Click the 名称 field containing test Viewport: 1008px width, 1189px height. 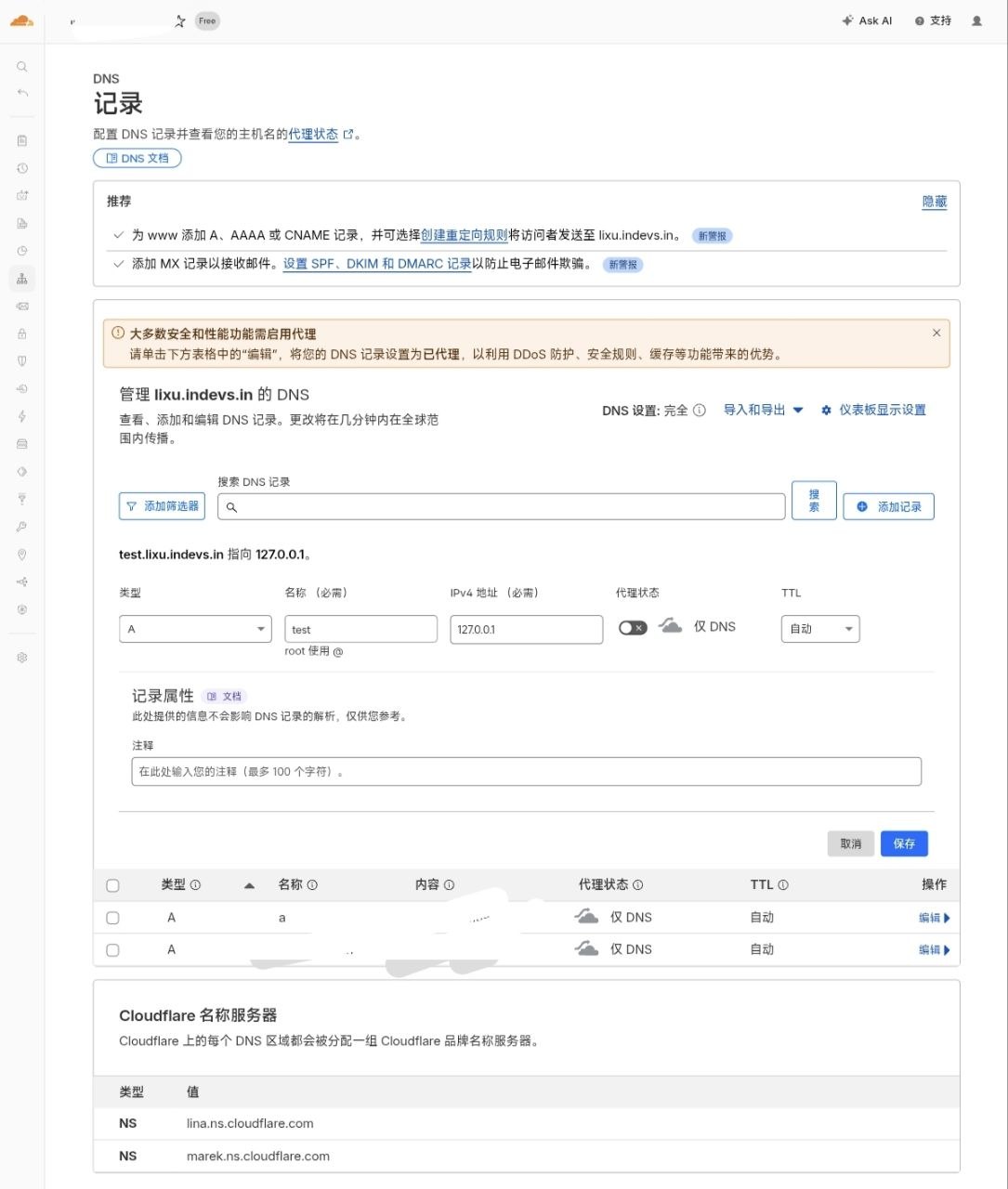[360, 629]
